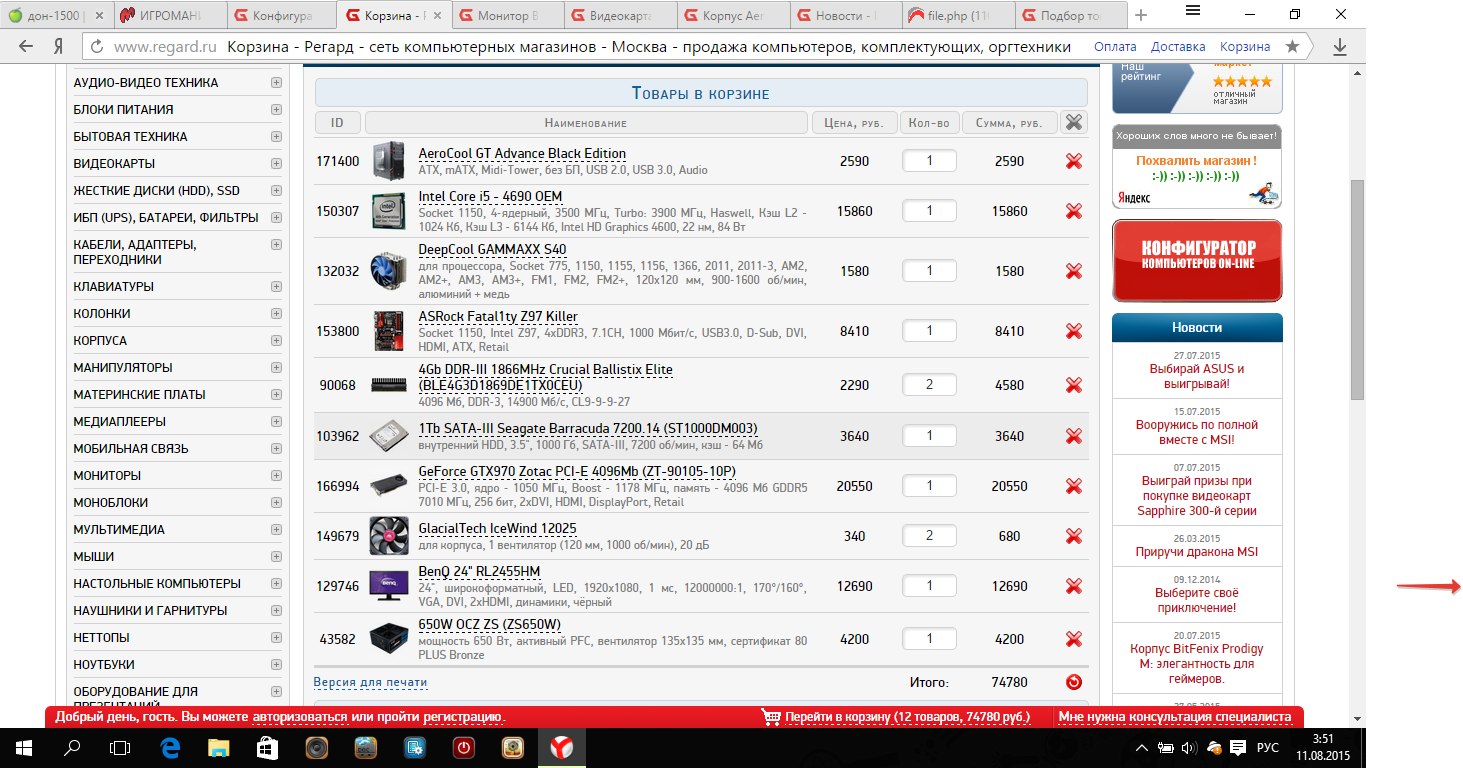This screenshot has width=1463, height=768.
Task: Remove DeepCool GAMMAXX S40 from cart
Action: (x=1074, y=271)
